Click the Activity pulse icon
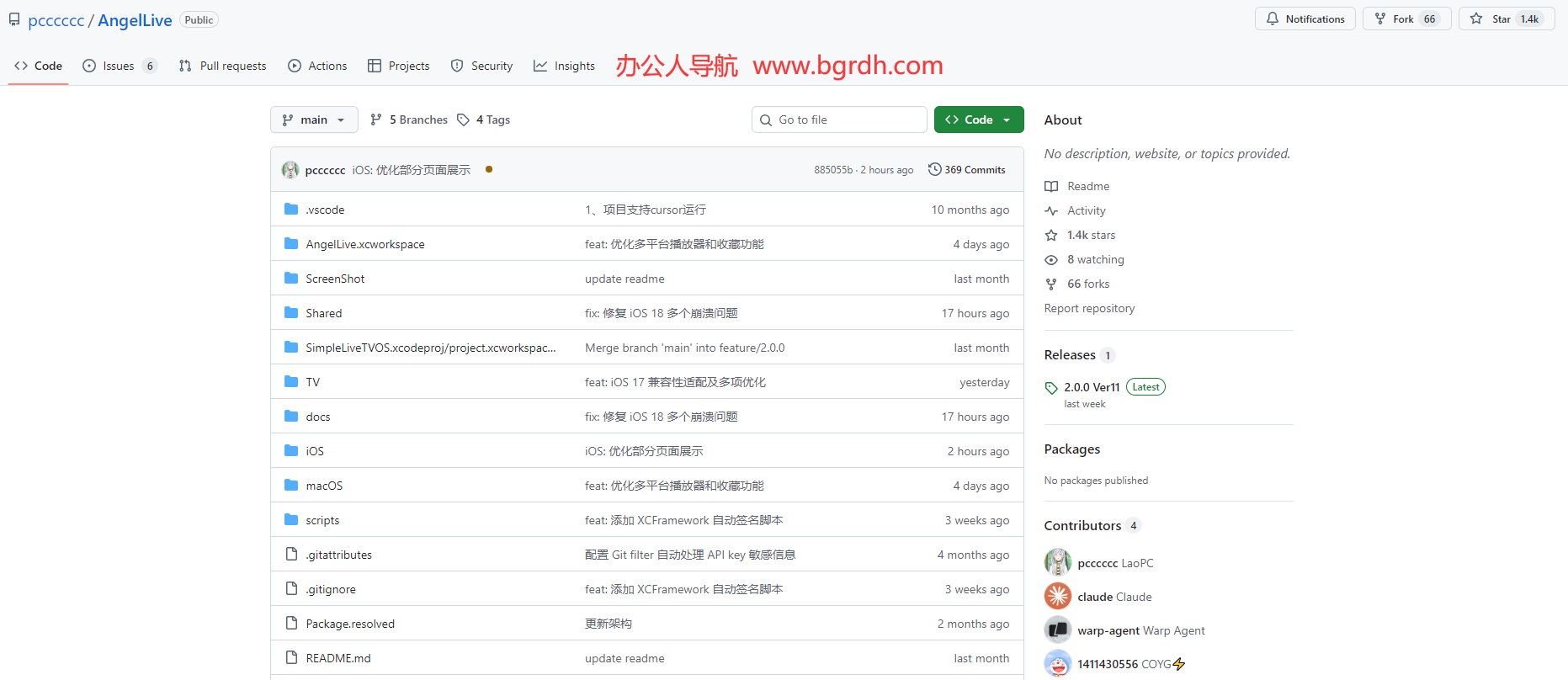 tap(1051, 210)
